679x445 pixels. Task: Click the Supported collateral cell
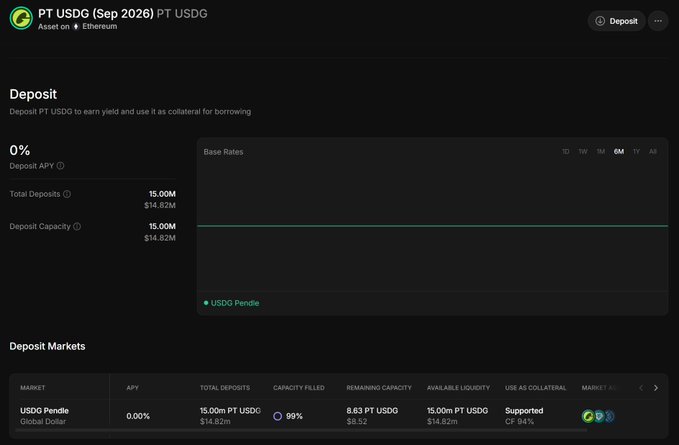[x=524, y=410]
